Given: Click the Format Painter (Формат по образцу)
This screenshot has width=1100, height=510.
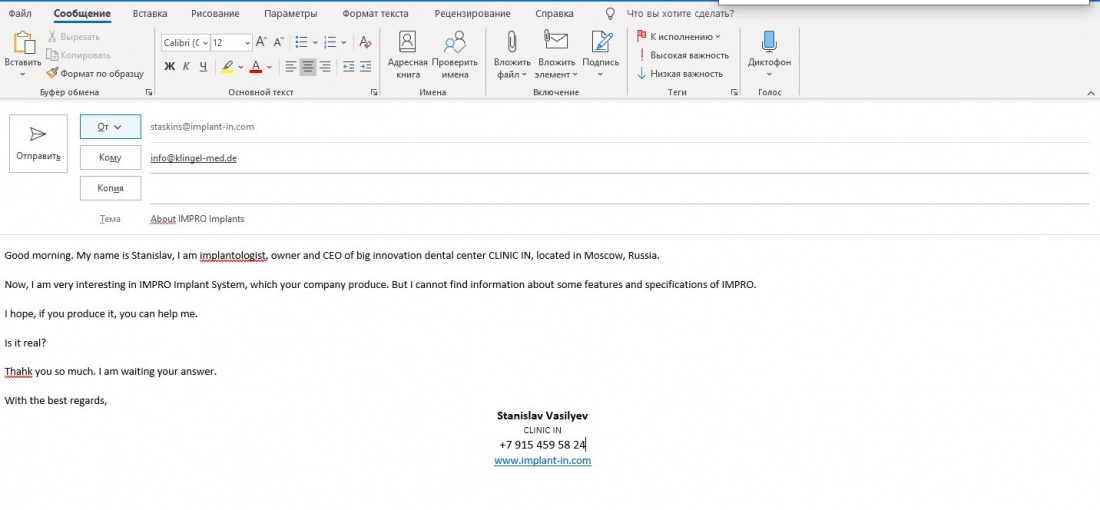Looking at the screenshot, I should 95,73.
